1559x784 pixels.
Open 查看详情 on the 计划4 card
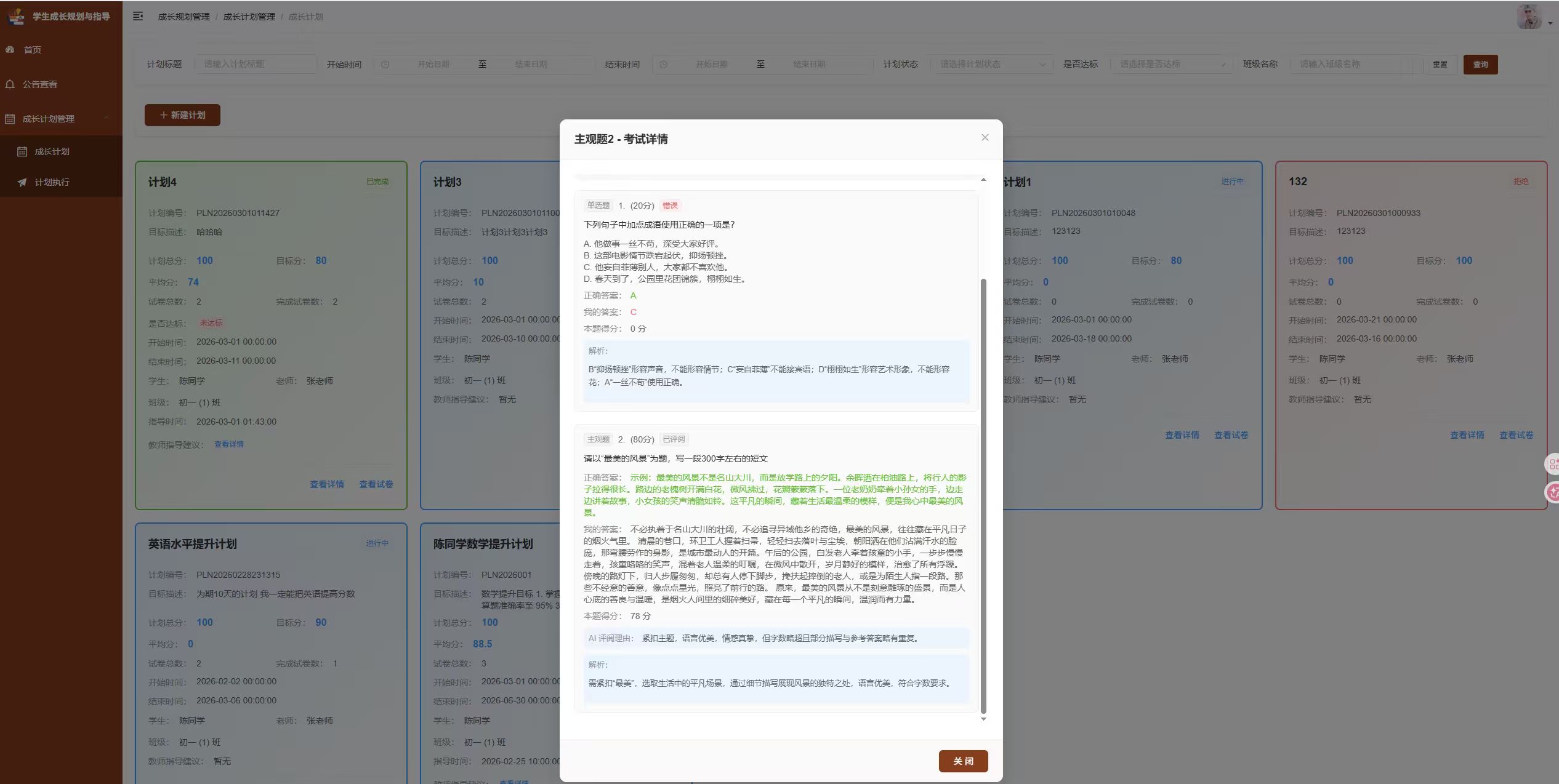coord(327,484)
